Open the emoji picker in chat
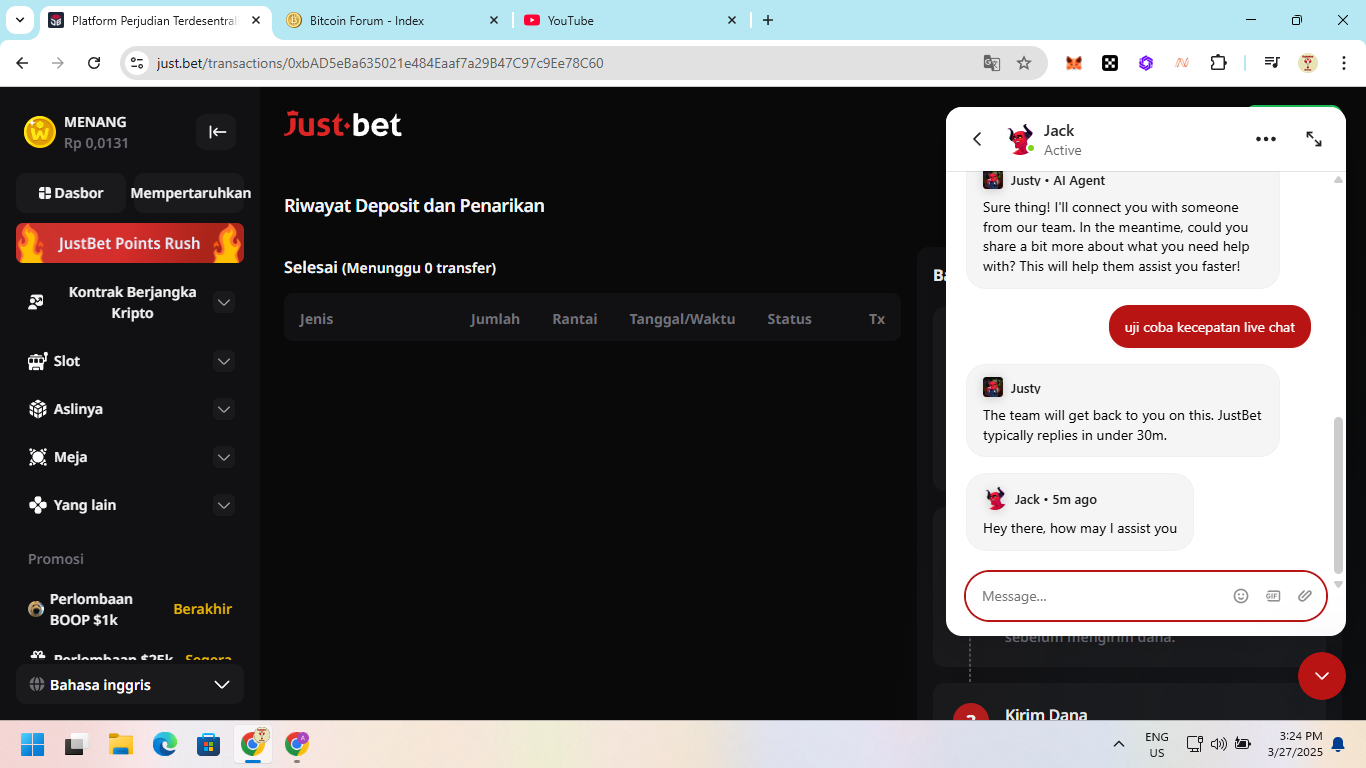1366x768 pixels. [x=1241, y=596]
